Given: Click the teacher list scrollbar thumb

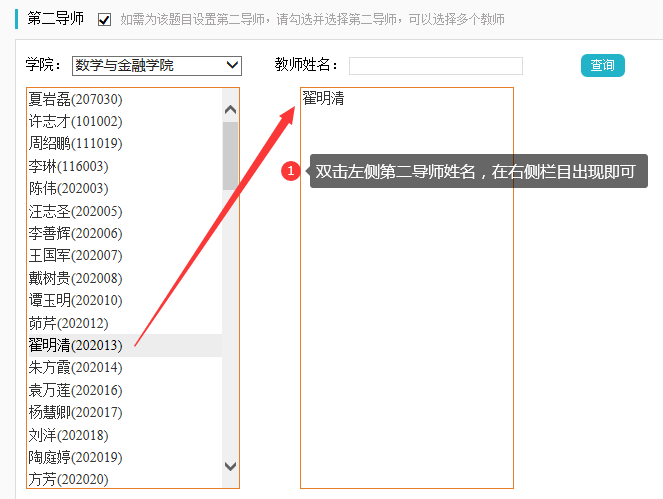Looking at the screenshot, I should tap(230, 155).
